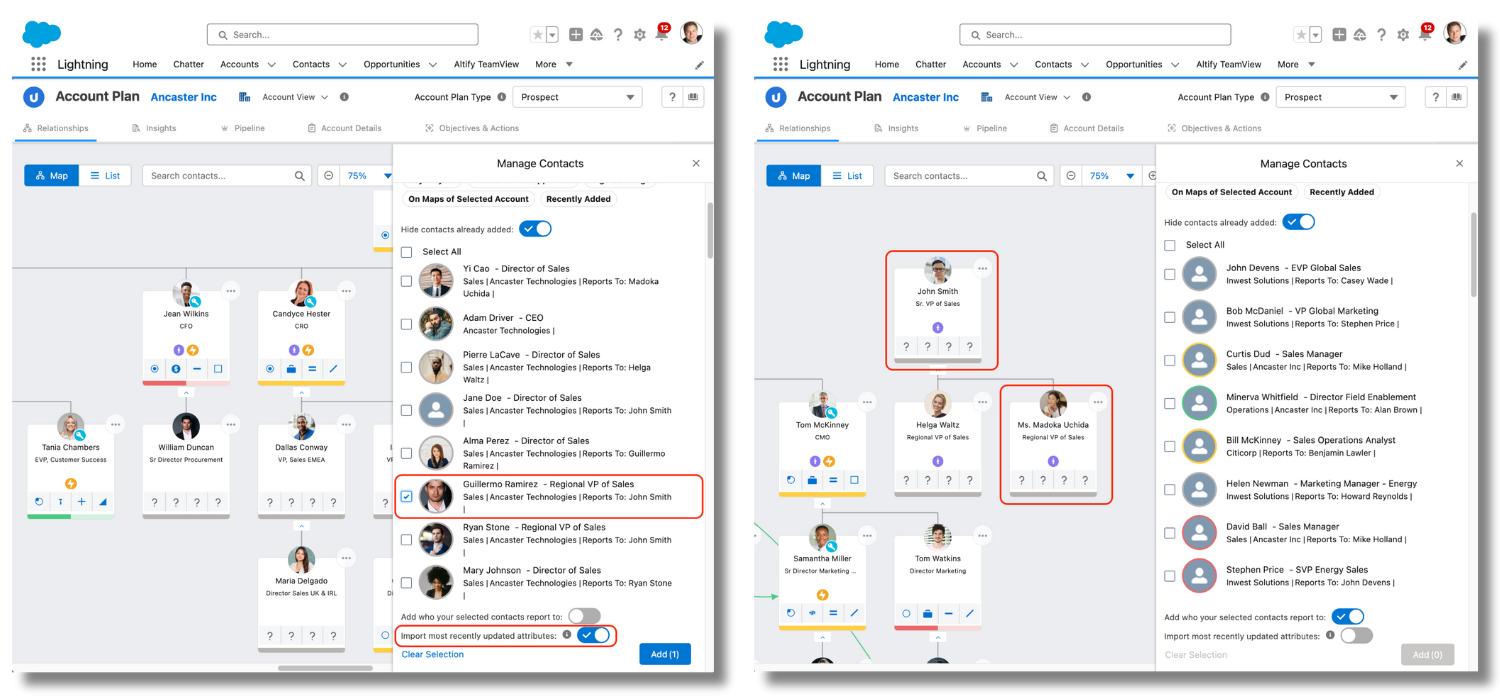The image size is (1500, 700).
Task: Uncheck the Guillermo Ramirez checkbox
Action: [407, 496]
